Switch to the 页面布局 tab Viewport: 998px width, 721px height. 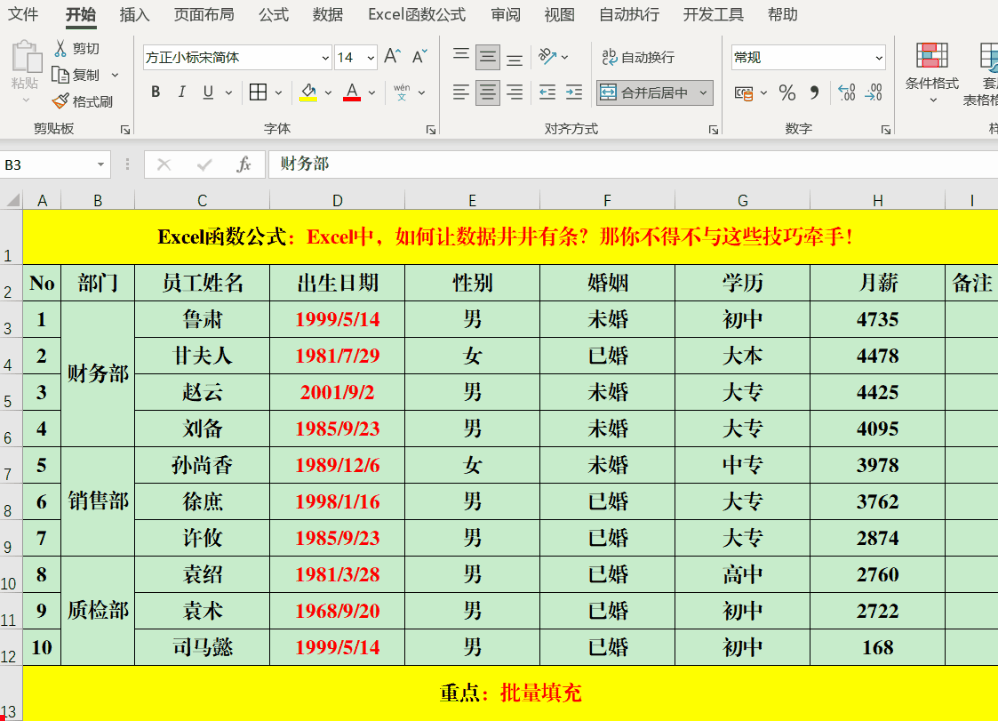204,15
